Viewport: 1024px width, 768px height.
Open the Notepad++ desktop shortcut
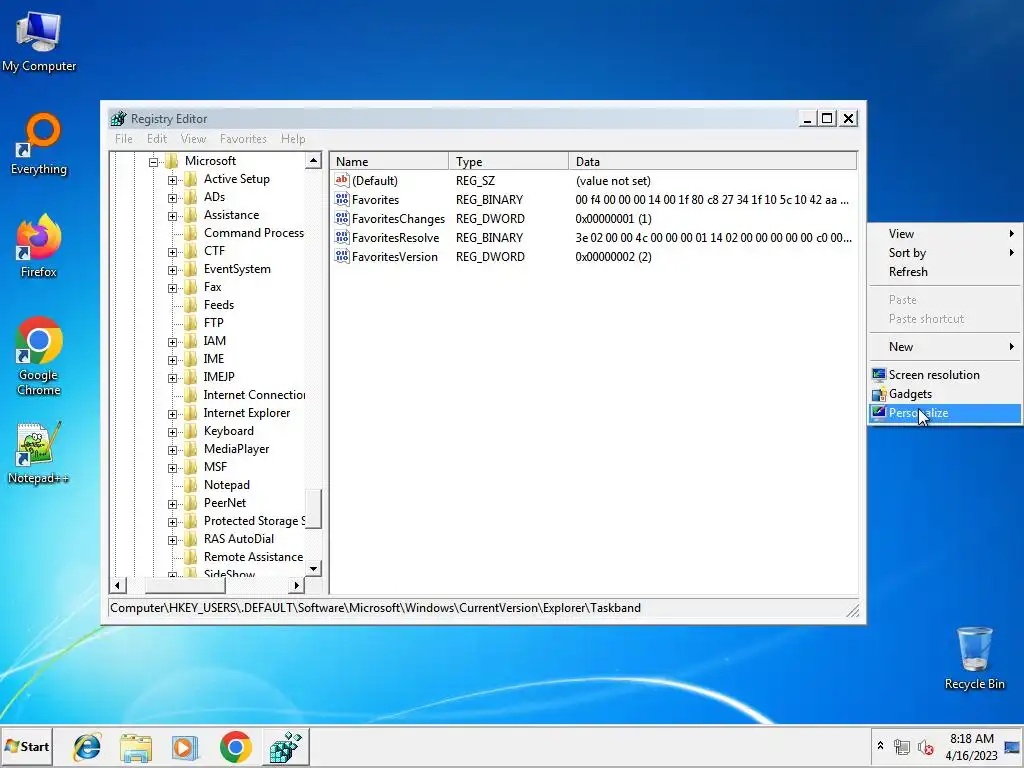(39, 453)
